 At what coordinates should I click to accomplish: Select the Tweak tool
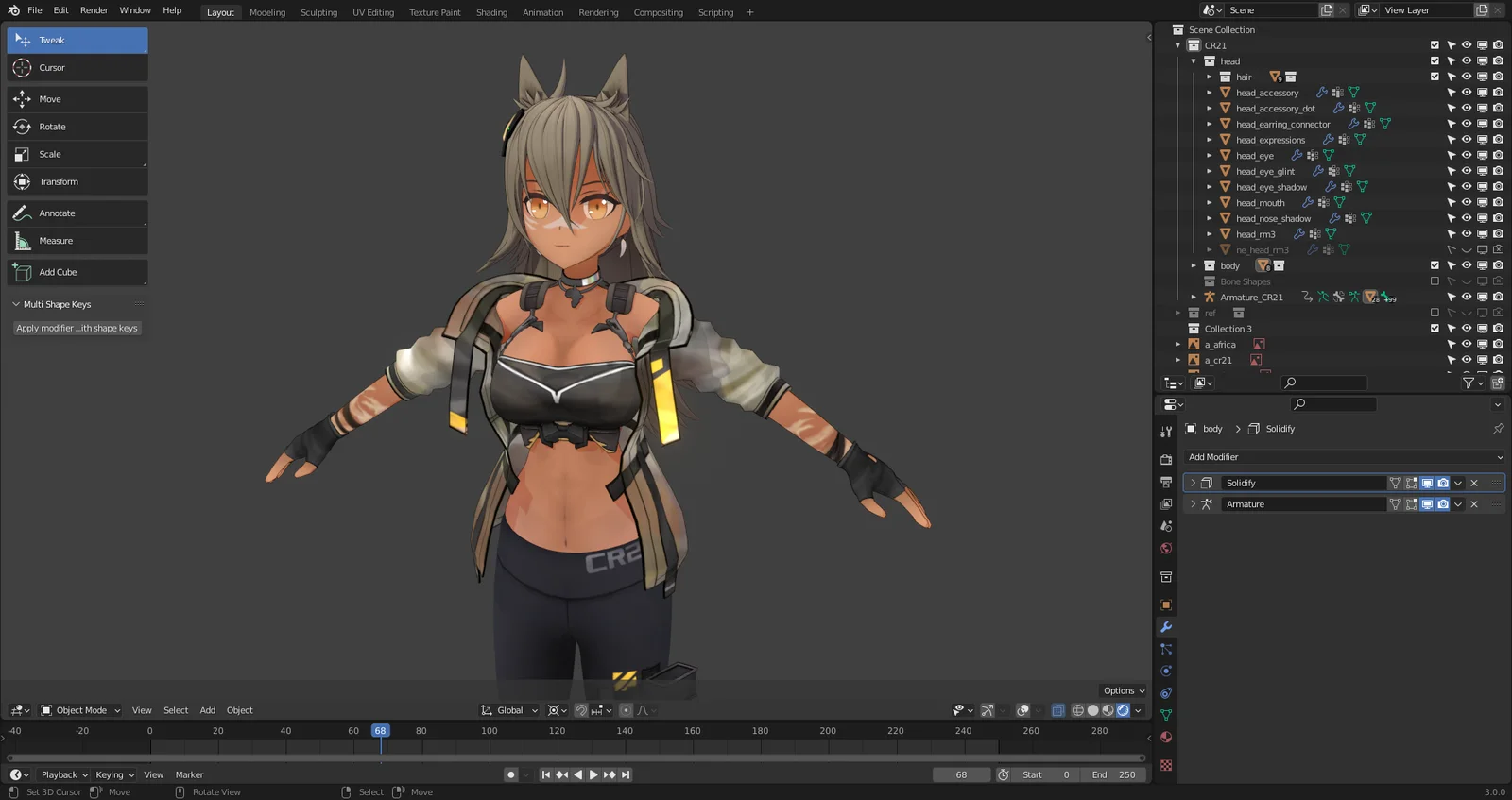(x=77, y=41)
